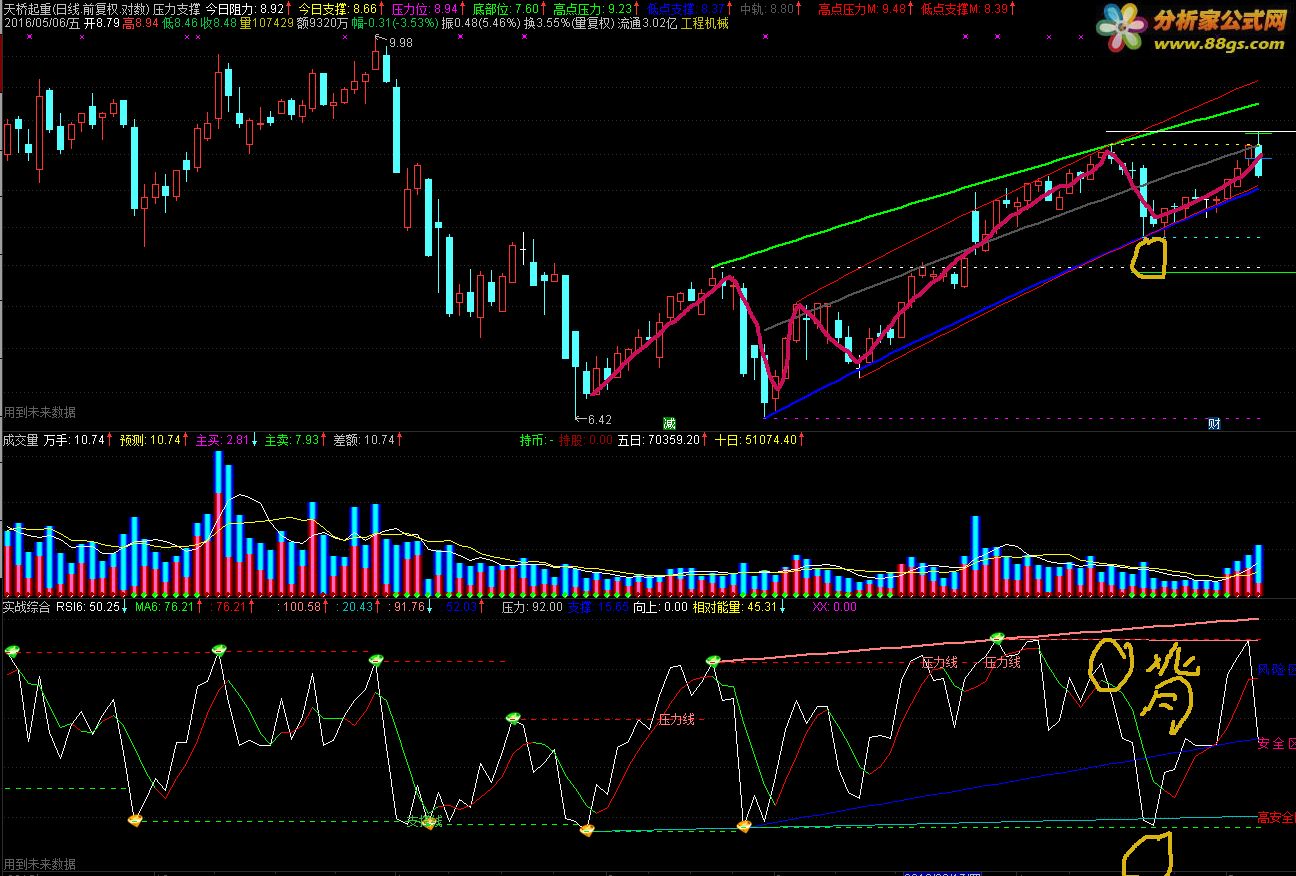The image size is (1296, 876).
Task: Click the 压力 92.00 value
Action: (532, 606)
